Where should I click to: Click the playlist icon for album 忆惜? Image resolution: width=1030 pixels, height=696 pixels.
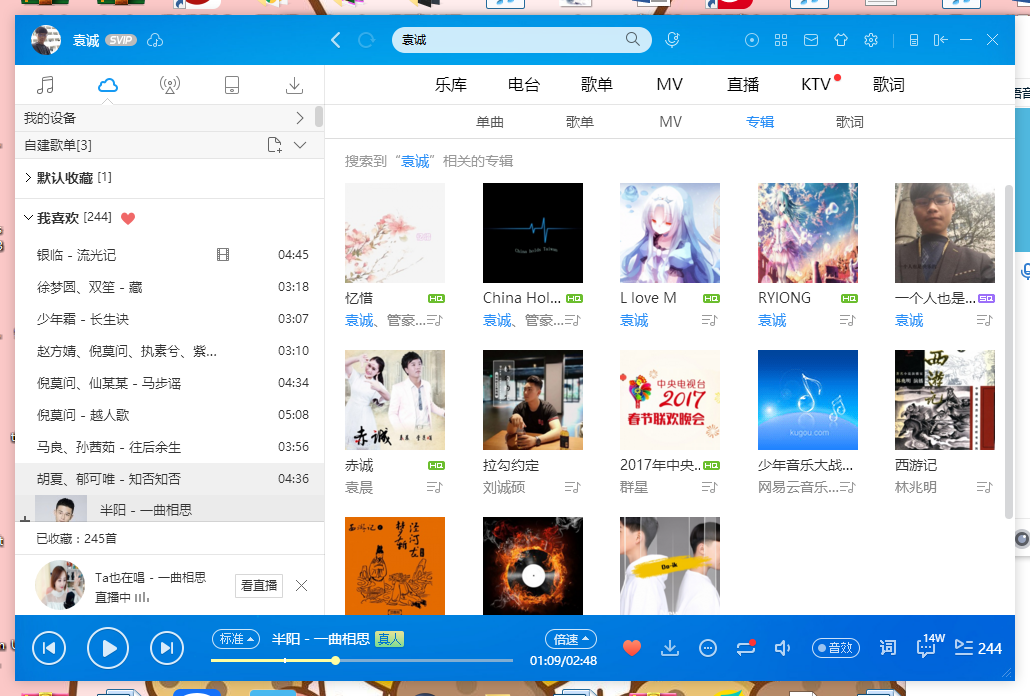[x=435, y=320]
